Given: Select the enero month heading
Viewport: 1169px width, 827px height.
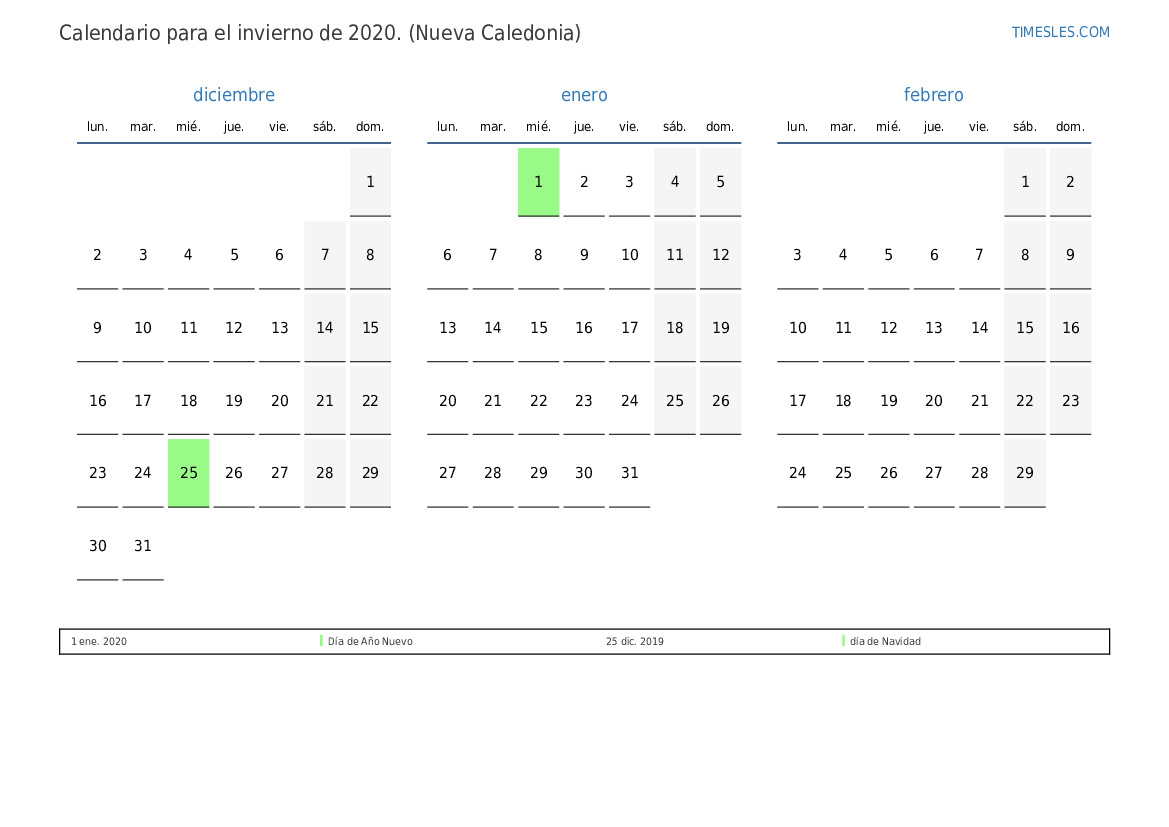Looking at the screenshot, I should tap(584, 95).
